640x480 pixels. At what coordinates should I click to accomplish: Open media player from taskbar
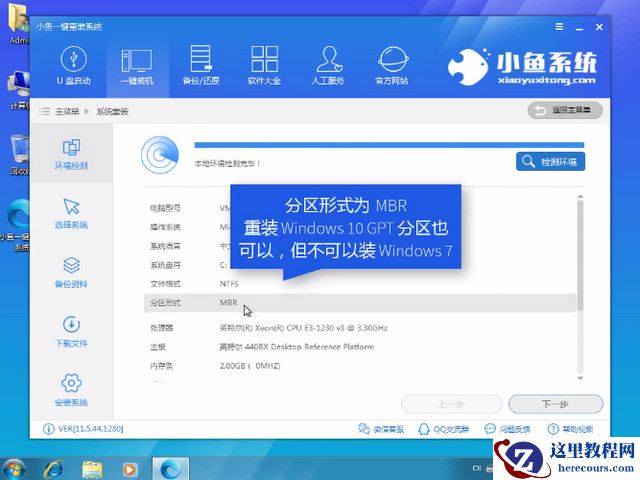(129, 469)
